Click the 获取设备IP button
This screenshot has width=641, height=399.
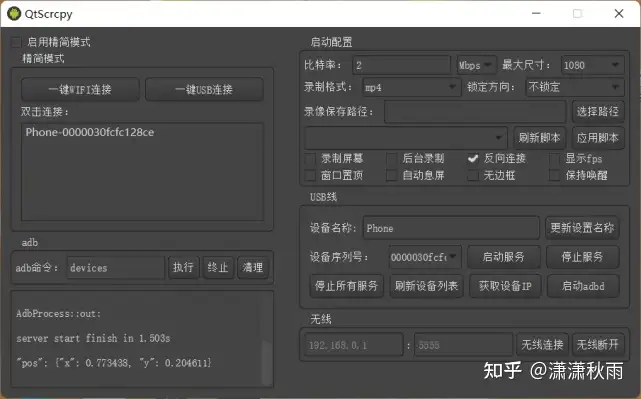tap(505, 286)
